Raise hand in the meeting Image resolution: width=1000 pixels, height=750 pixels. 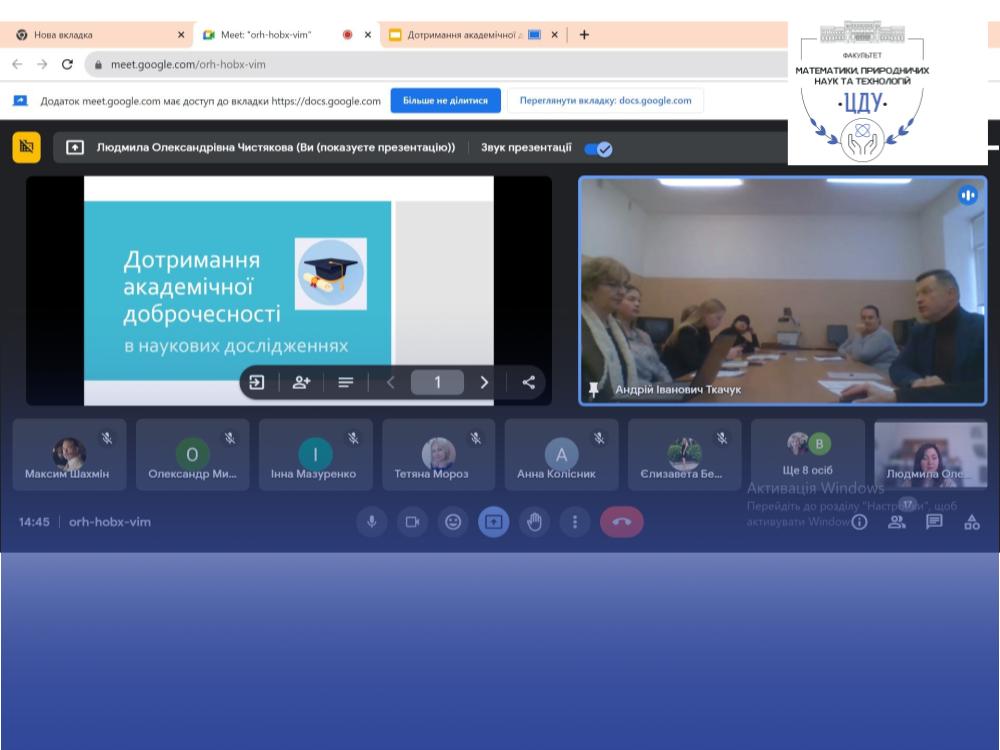(x=534, y=522)
